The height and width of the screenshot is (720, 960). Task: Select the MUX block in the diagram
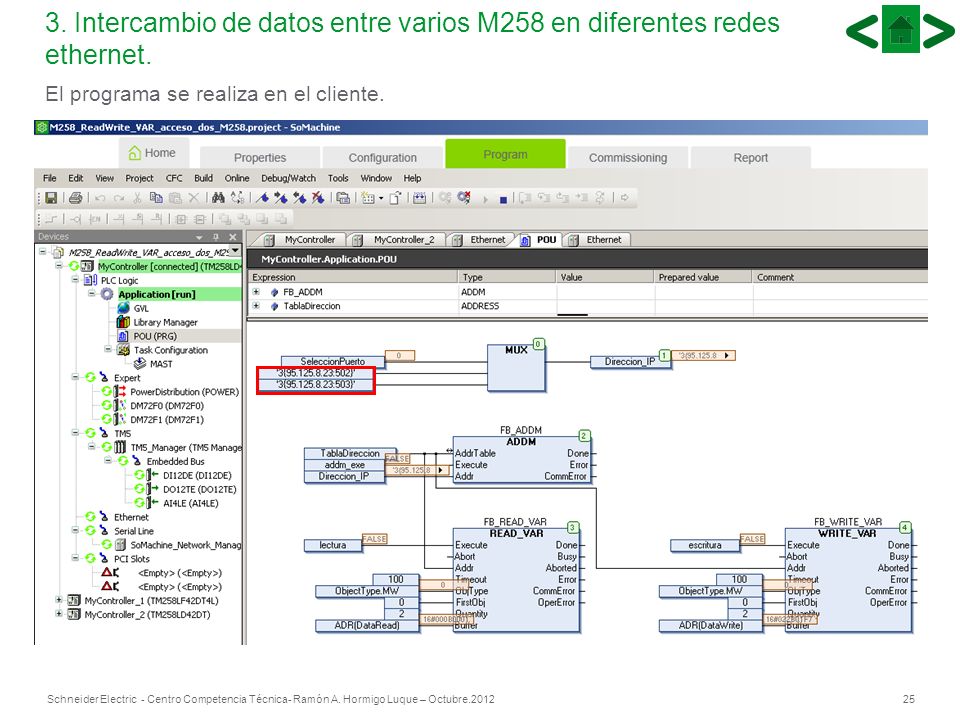tap(516, 367)
